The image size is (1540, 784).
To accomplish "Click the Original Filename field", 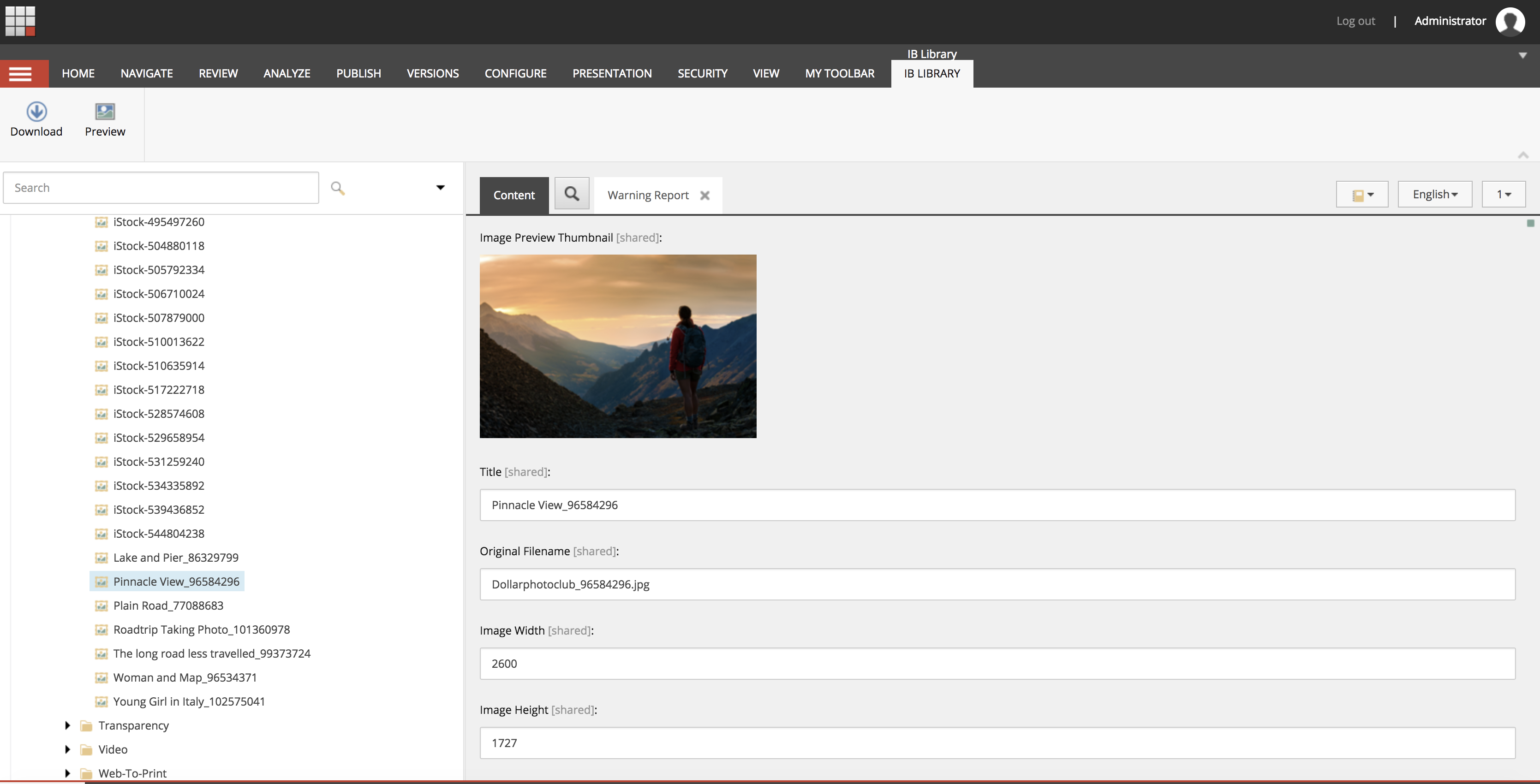I will (x=997, y=584).
